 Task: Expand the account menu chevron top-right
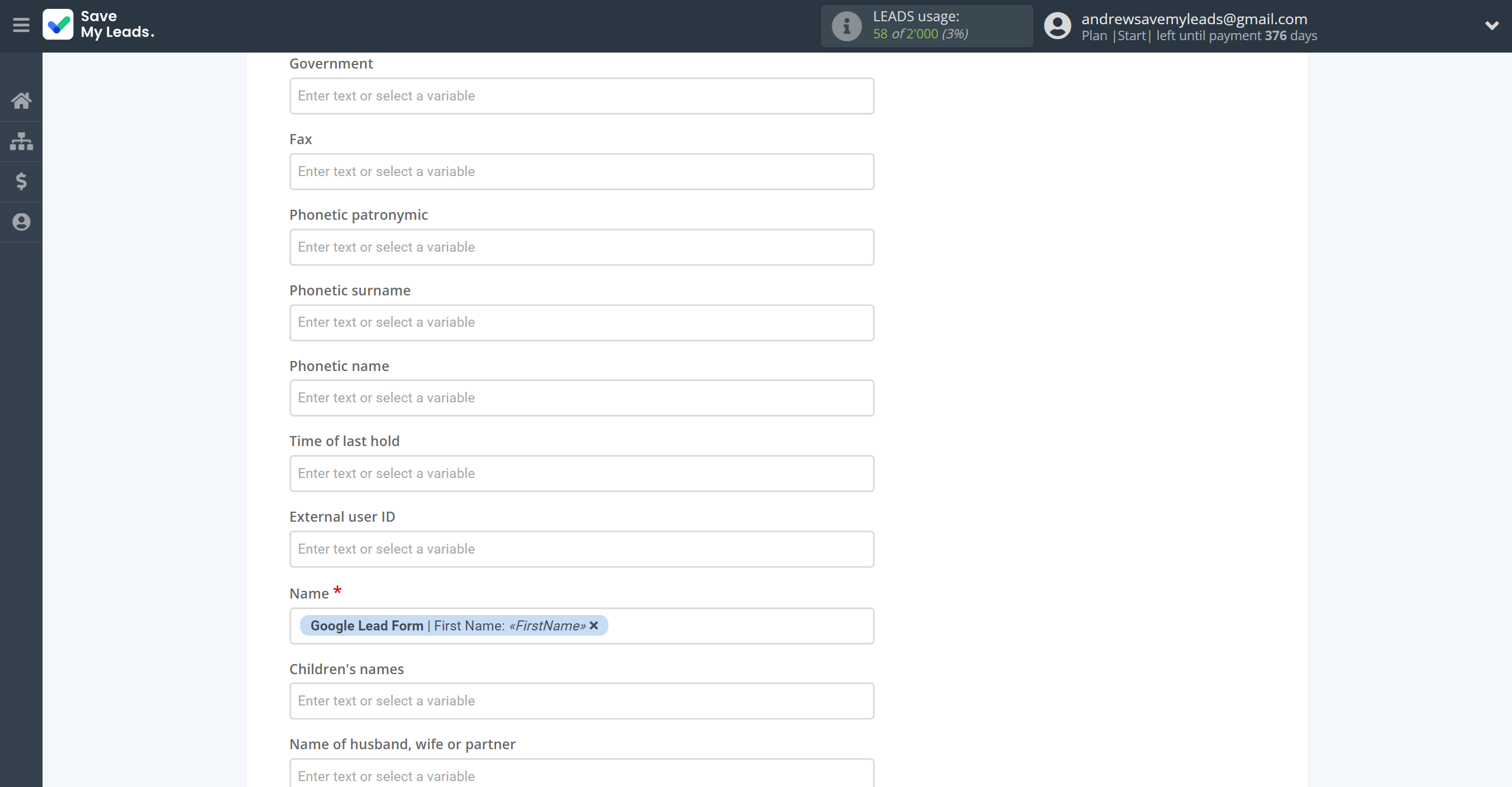(x=1492, y=25)
